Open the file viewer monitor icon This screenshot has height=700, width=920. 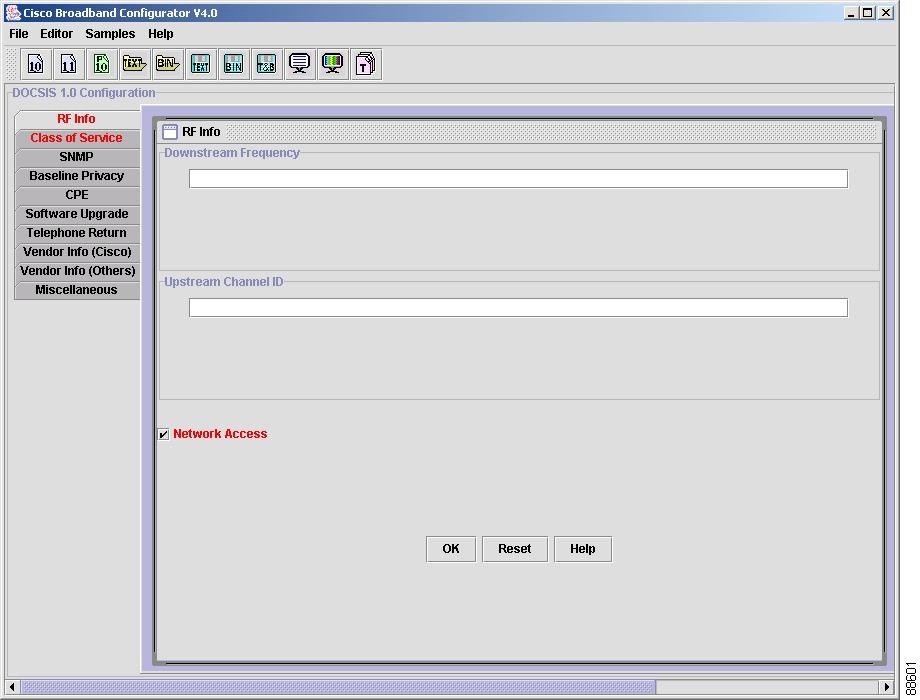(x=299, y=63)
